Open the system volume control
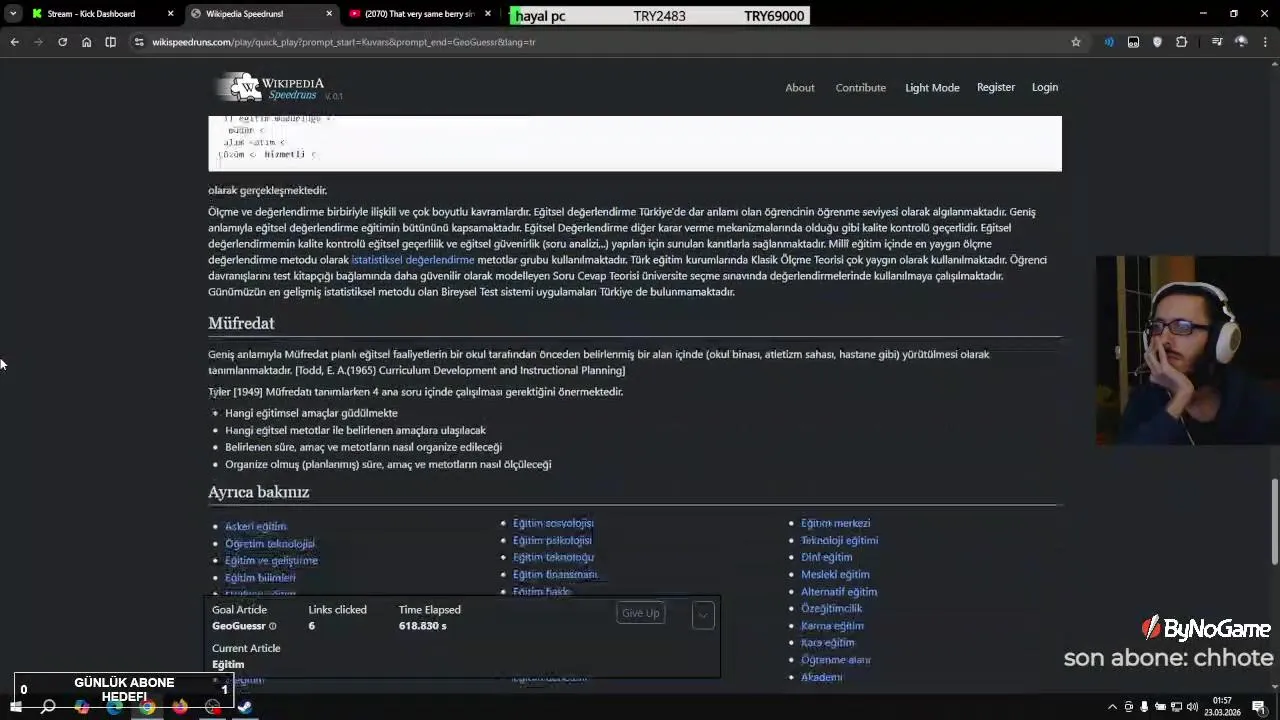The height and width of the screenshot is (720, 1280). tap(1192, 707)
